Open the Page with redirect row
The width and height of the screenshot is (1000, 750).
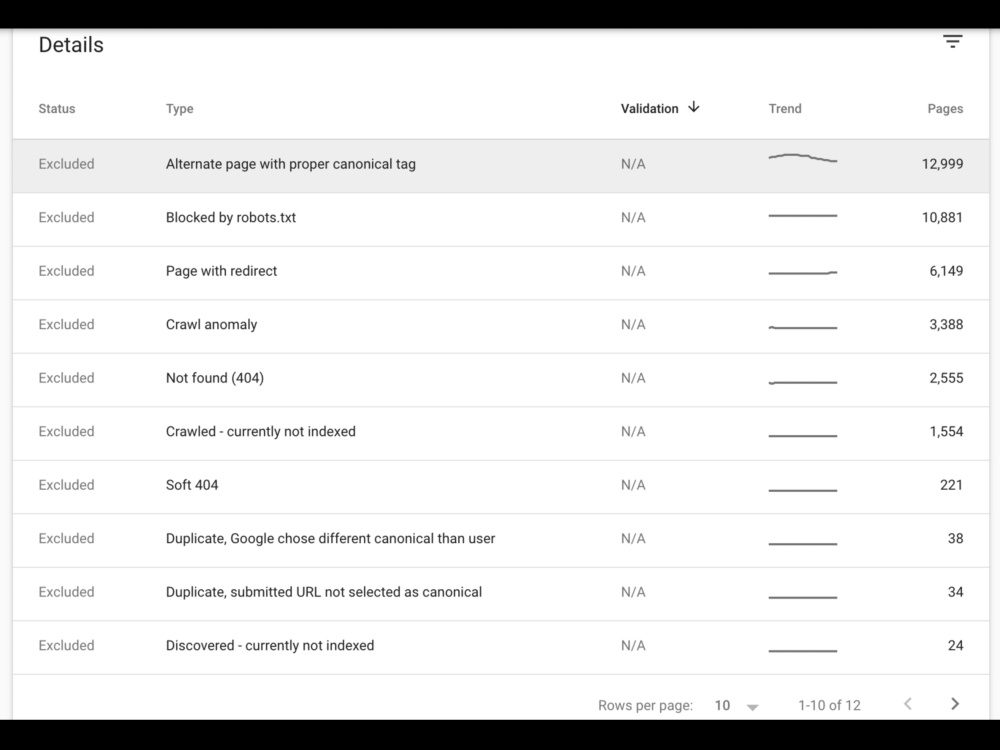coord(501,273)
